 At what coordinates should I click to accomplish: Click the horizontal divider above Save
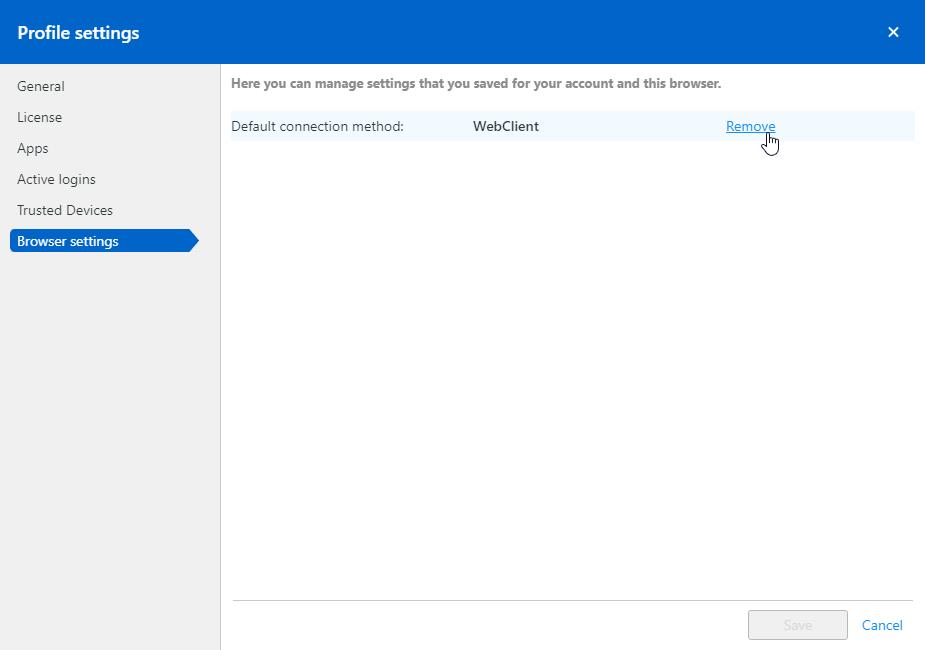(572, 600)
